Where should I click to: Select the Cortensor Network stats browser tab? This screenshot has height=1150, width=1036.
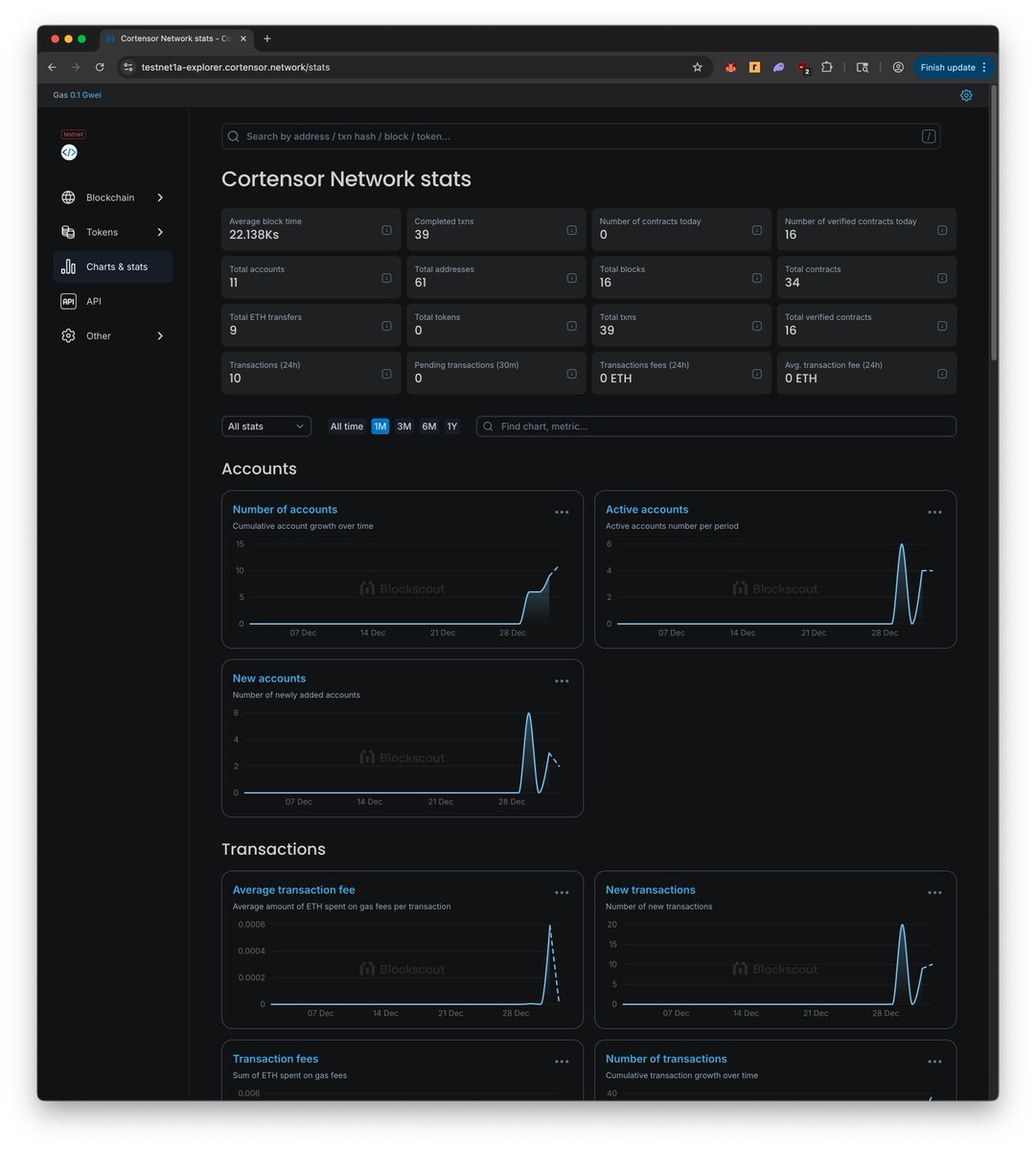click(176, 38)
